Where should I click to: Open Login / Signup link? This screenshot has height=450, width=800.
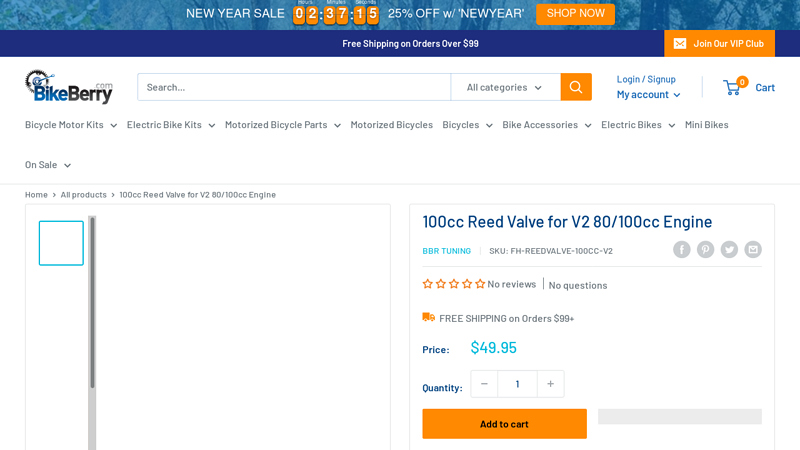646,79
